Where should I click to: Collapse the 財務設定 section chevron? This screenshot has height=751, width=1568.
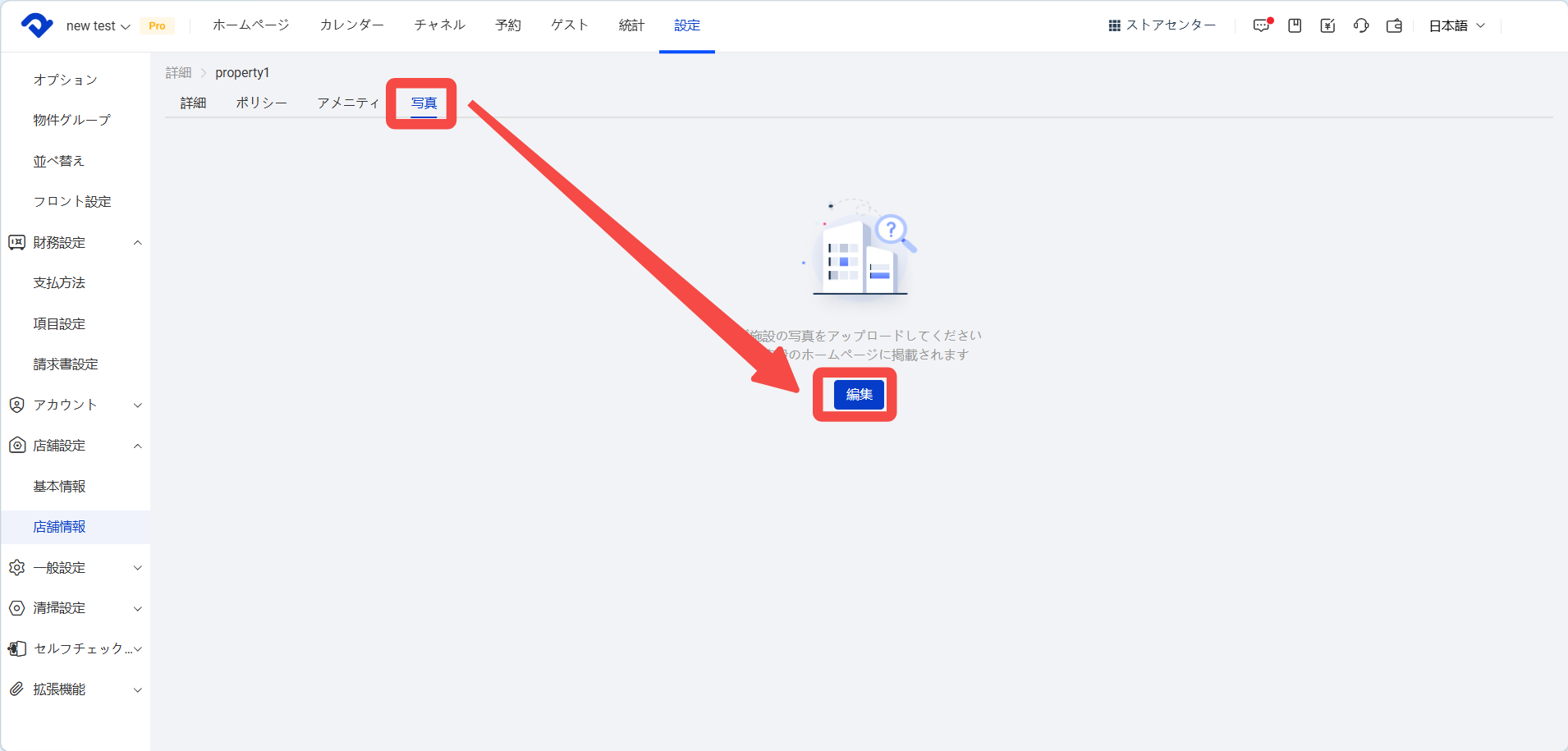pyautogui.click(x=138, y=242)
